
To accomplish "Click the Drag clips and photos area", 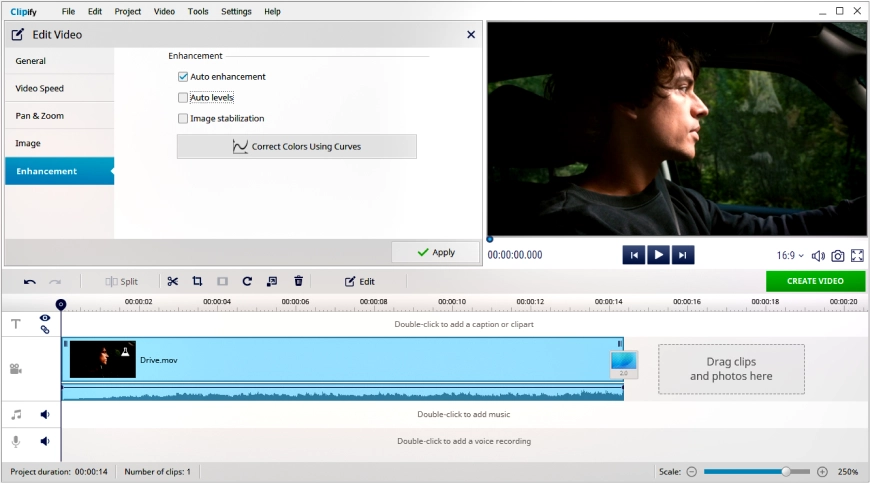I will (x=731, y=369).
